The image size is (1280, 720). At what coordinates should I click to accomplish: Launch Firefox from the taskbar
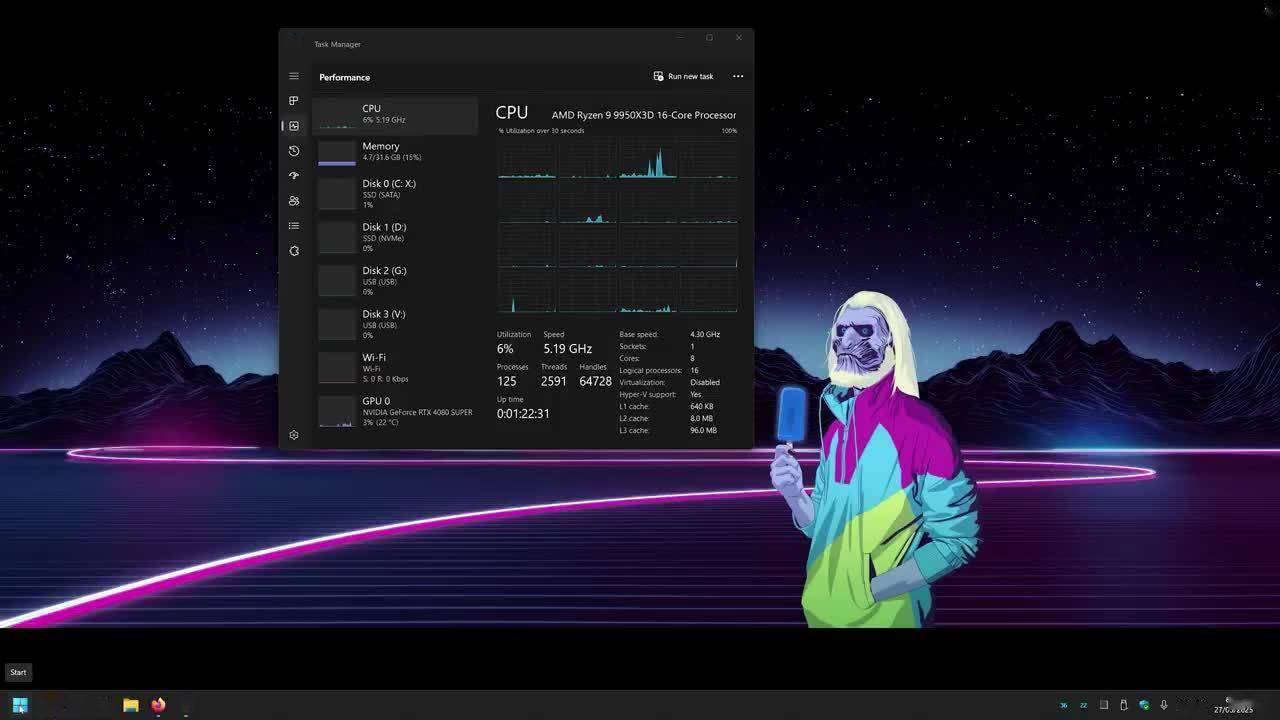[x=158, y=705]
